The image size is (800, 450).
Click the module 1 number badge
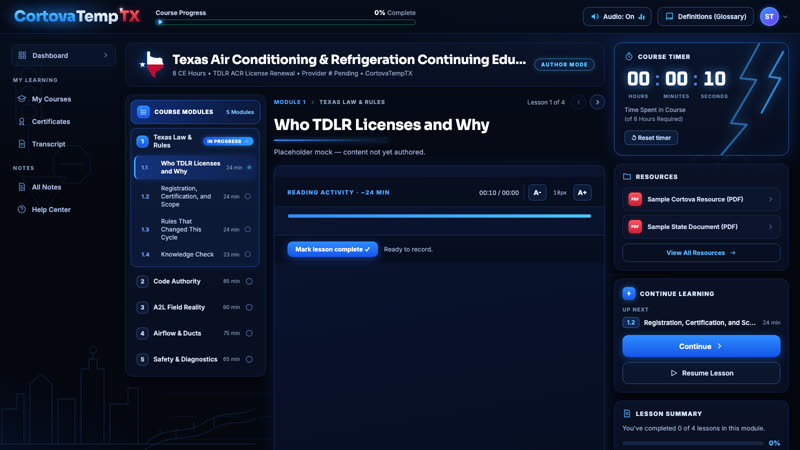pyautogui.click(x=142, y=141)
